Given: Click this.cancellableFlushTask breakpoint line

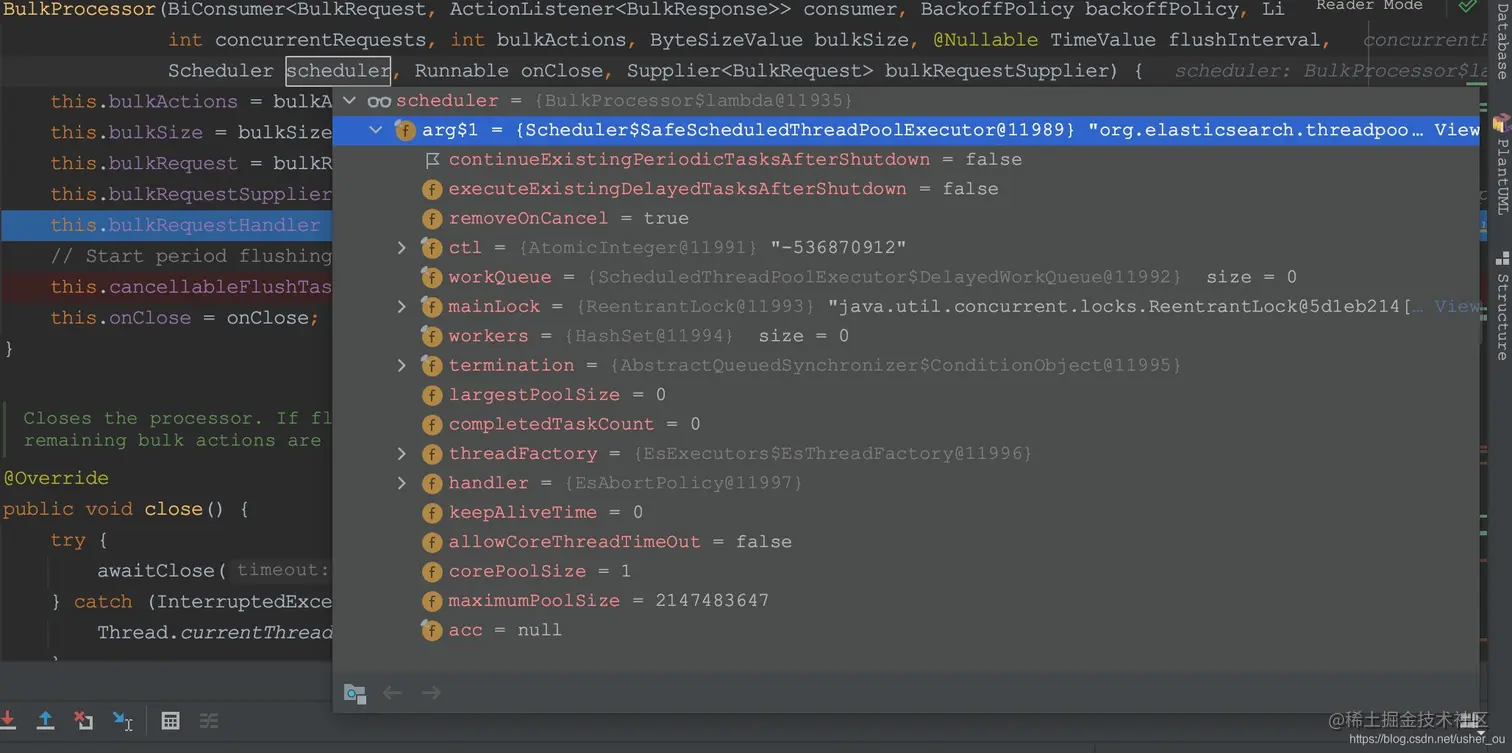Looking at the screenshot, I should coord(190,287).
